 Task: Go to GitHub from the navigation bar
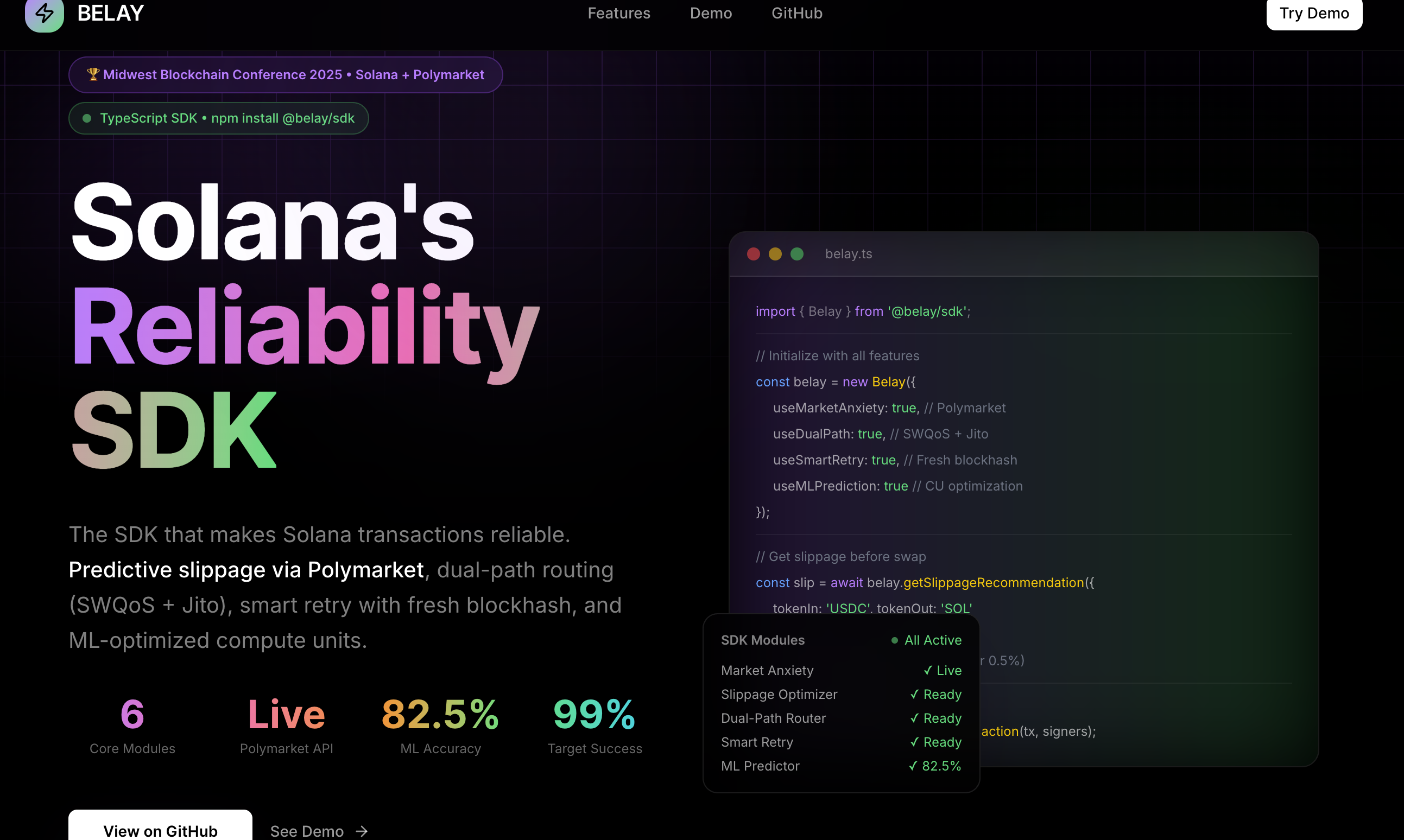[x=796, y=13]
